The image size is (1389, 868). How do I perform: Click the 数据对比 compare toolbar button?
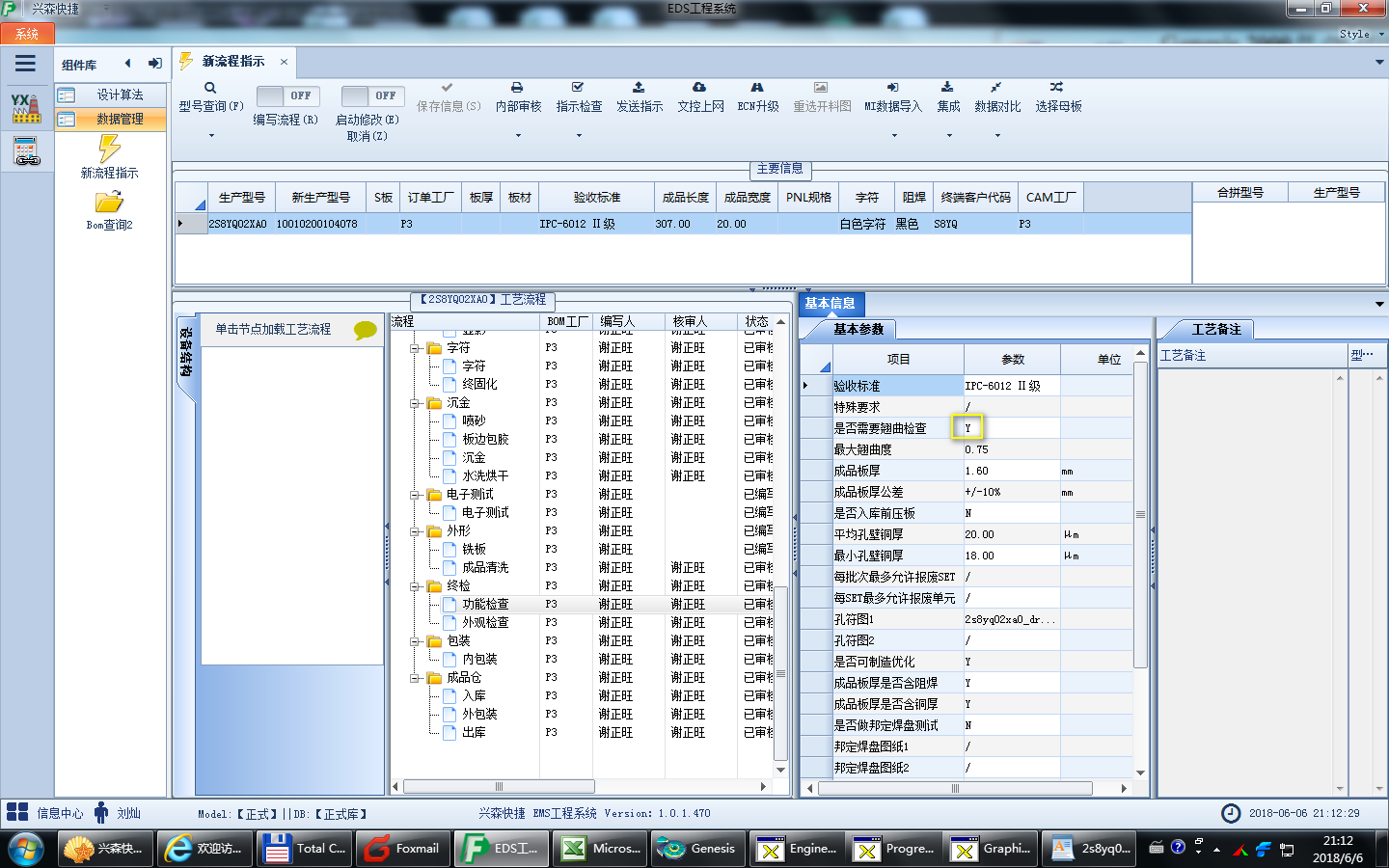click(x=997, y=97)
